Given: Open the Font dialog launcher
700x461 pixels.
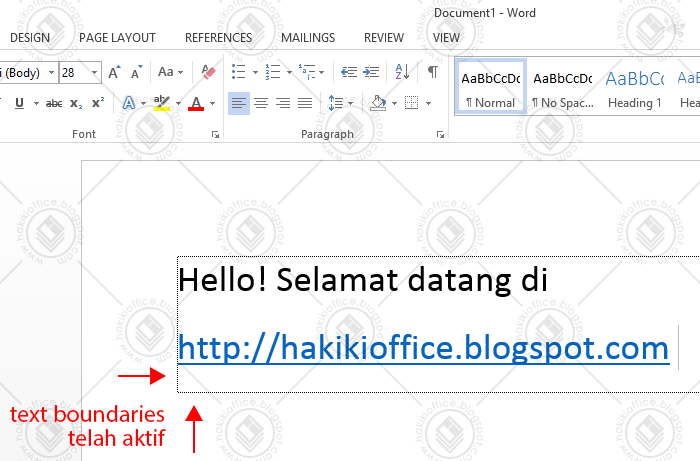Looking at the screenshot, I should pos(216,134).
